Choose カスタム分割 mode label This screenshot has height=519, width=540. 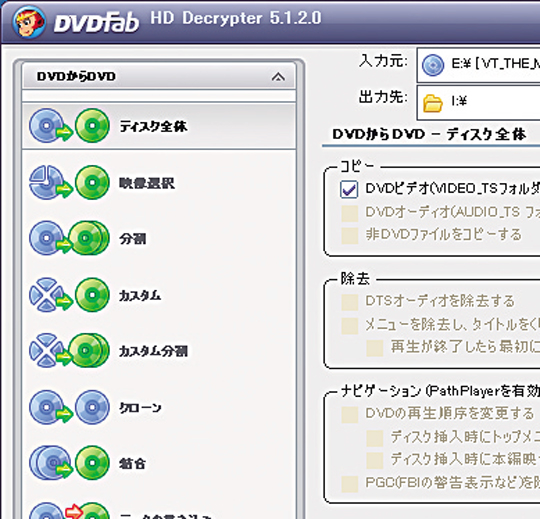pos(153,351)
